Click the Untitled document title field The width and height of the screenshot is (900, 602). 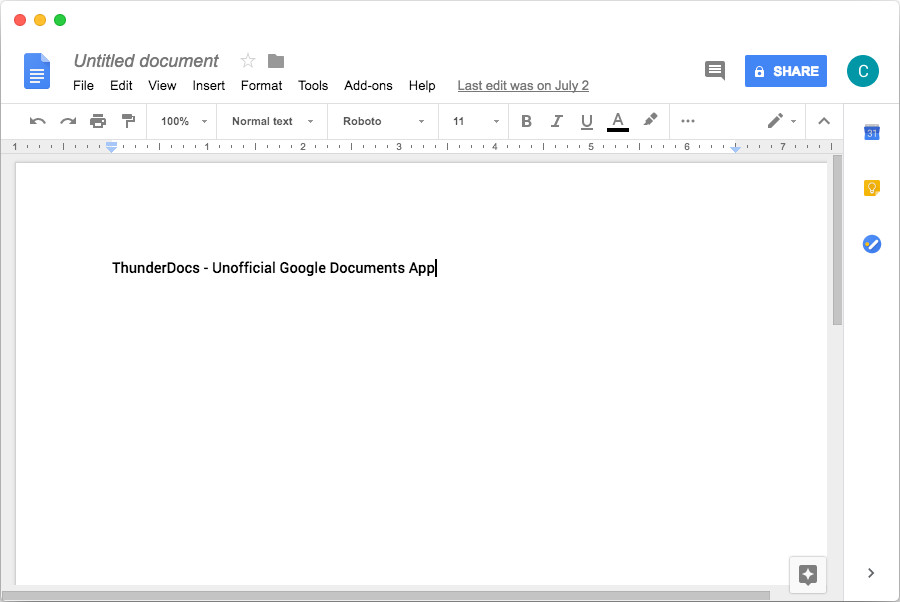146,61
